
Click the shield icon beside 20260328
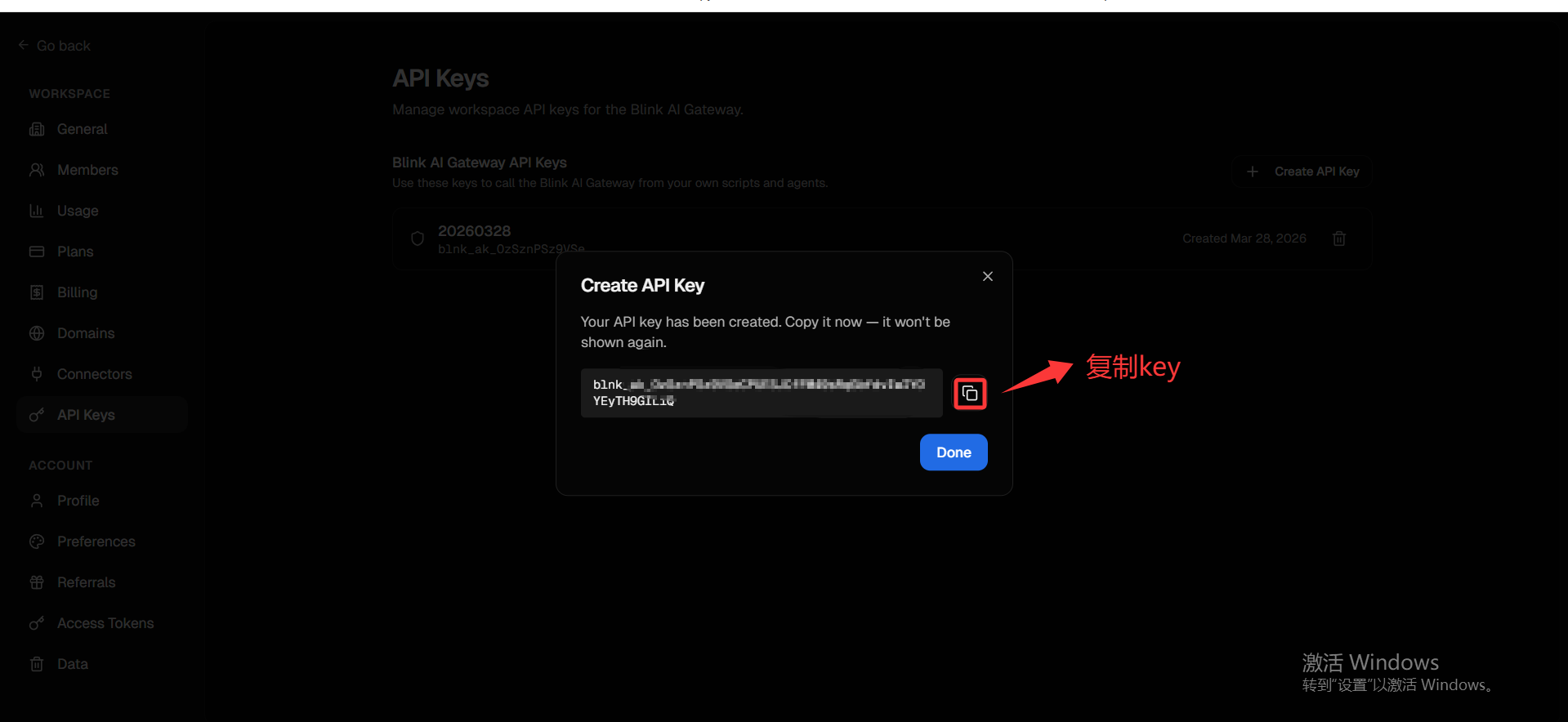pyautogui.click(x=418, y=238)
